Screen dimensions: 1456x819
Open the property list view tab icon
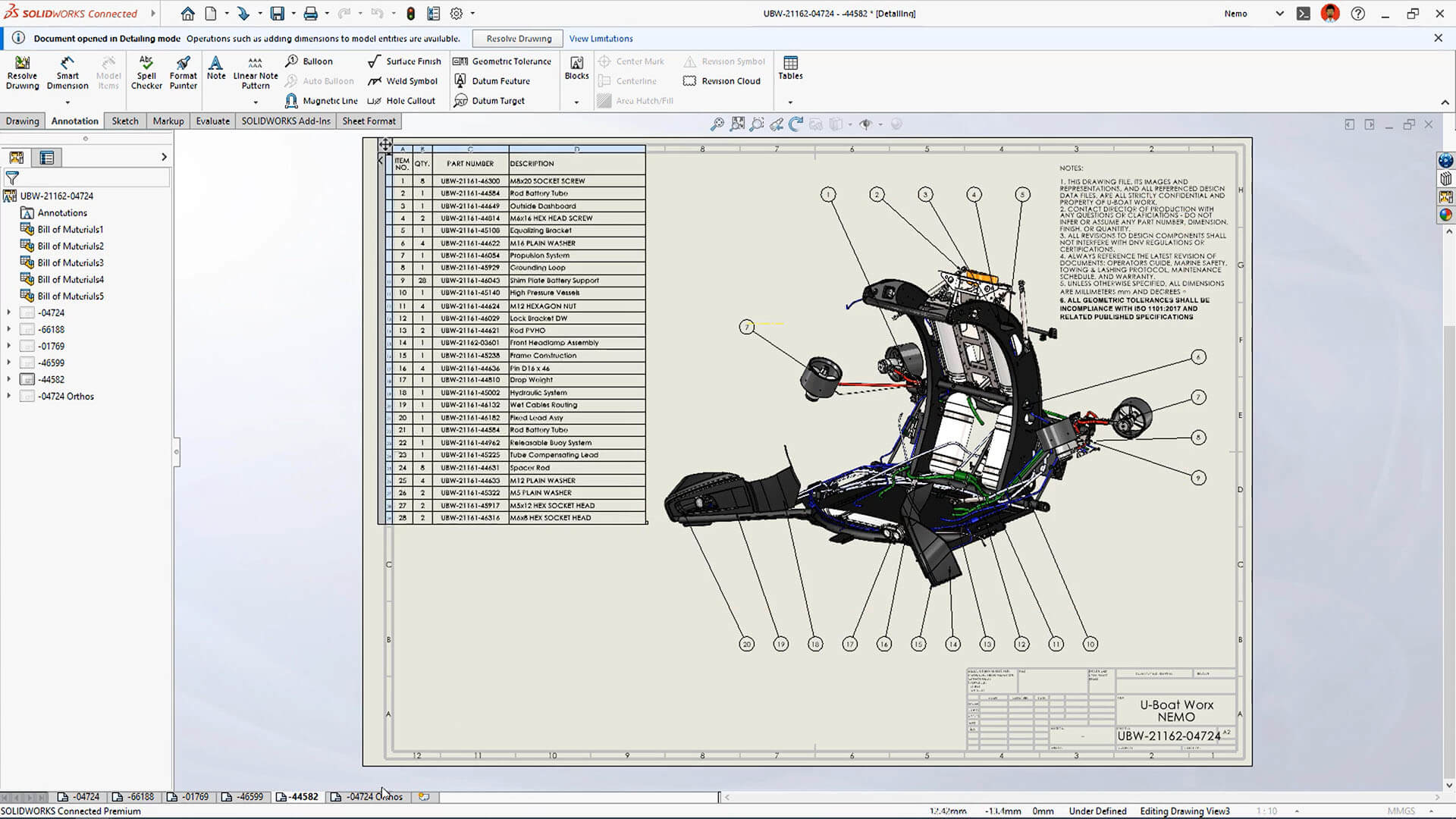[x=46, y=158]
